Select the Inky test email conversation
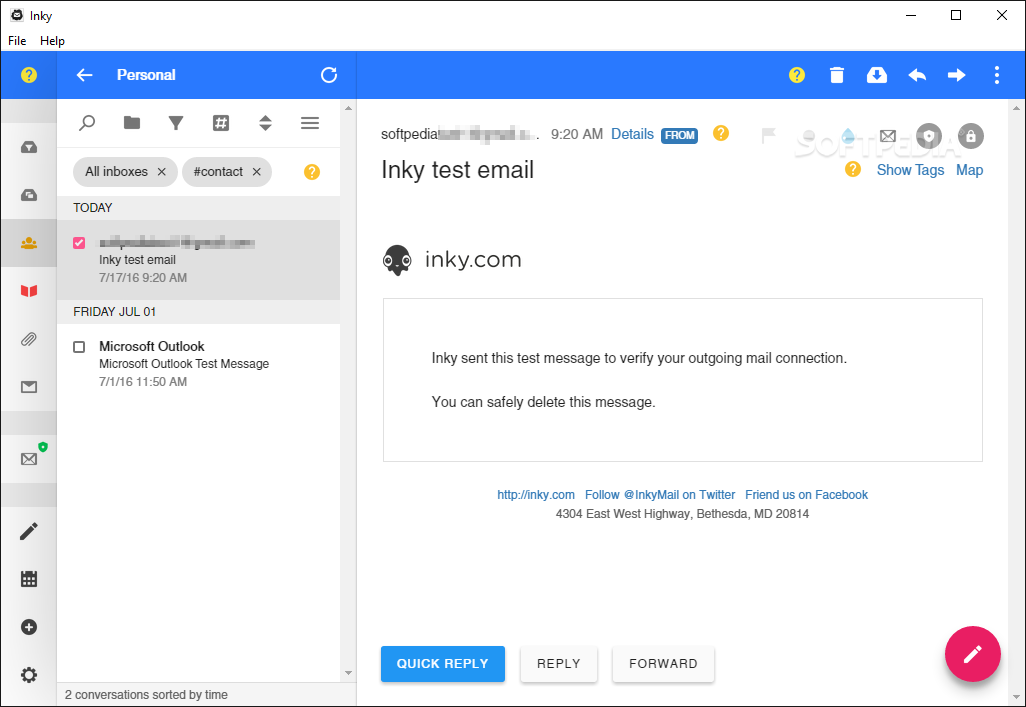The image size is (1026, 707). (198, 260)
